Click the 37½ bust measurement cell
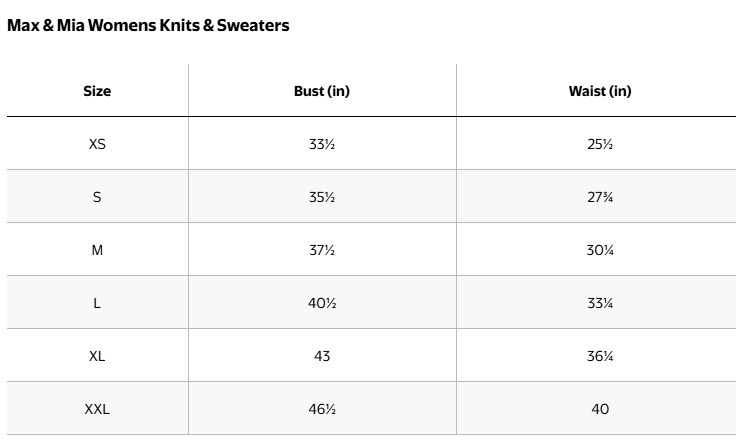The width and height of the screenshot is (736, 447). click(x=322, y=250)
